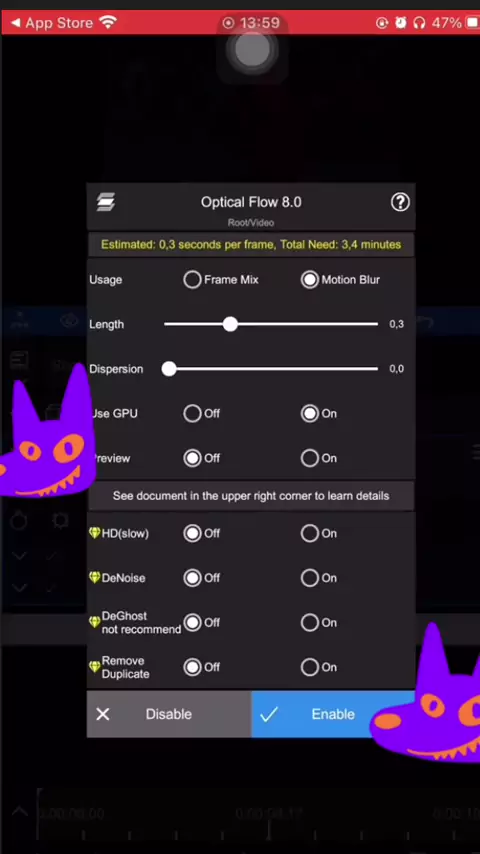Tap the diamond icon beside HD(slow)
The height and width of the screenshot is (854, 480).
95,533
